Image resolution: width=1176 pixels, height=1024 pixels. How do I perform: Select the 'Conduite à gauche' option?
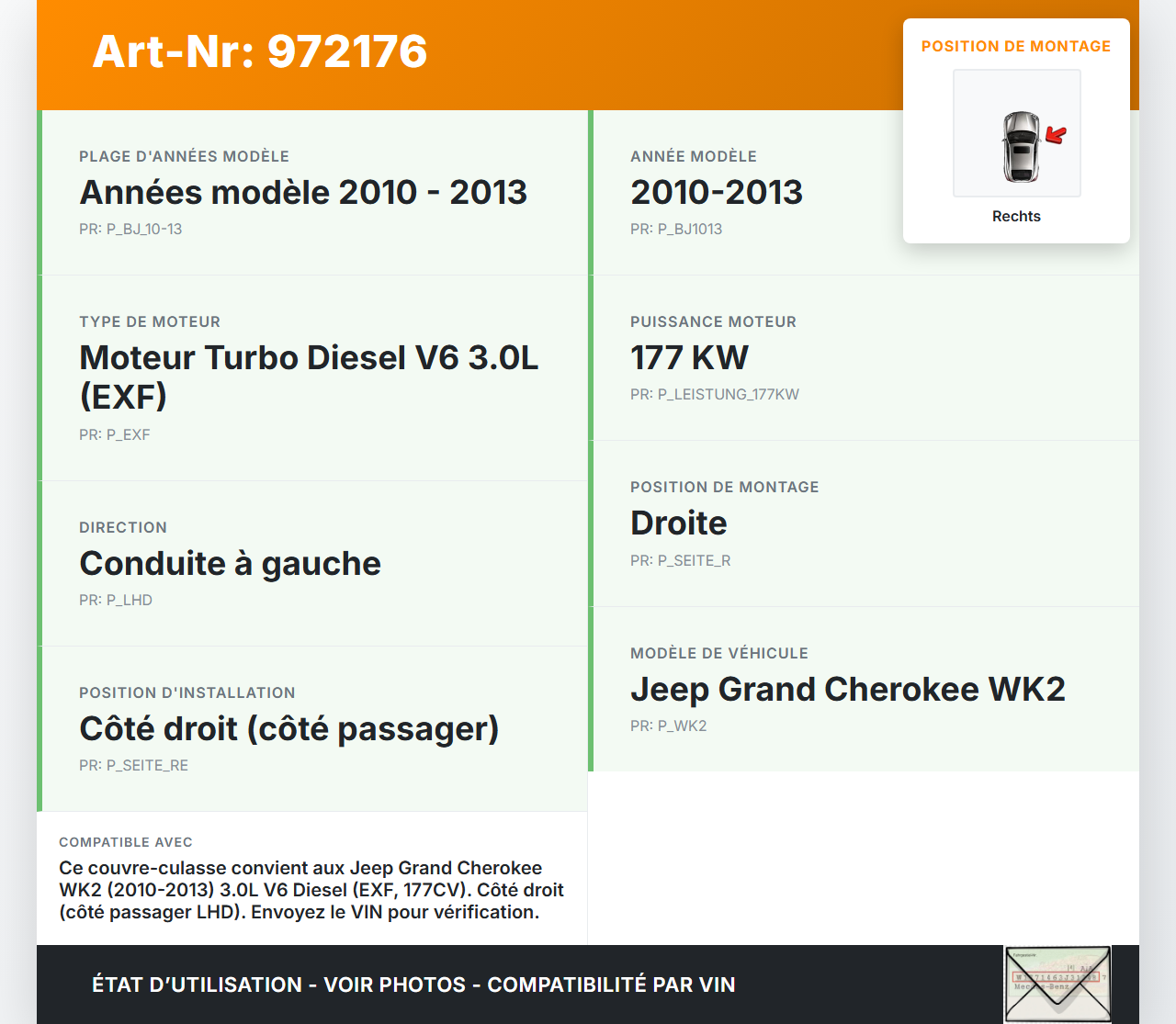[x=230, y=563]
